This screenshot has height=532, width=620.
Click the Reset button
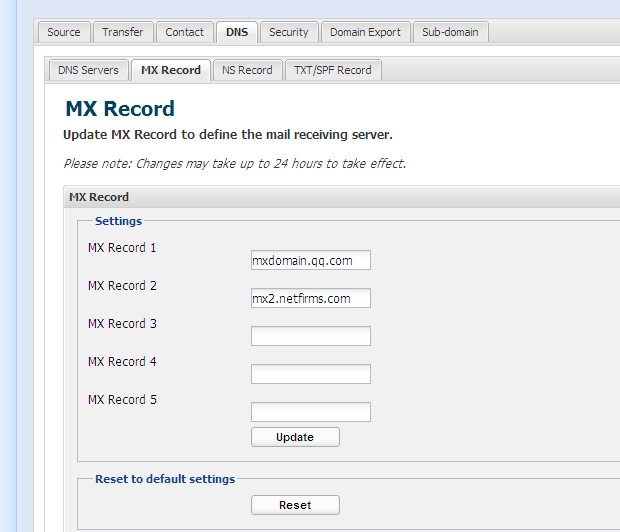pyautogui.click(x=295, y=505)
